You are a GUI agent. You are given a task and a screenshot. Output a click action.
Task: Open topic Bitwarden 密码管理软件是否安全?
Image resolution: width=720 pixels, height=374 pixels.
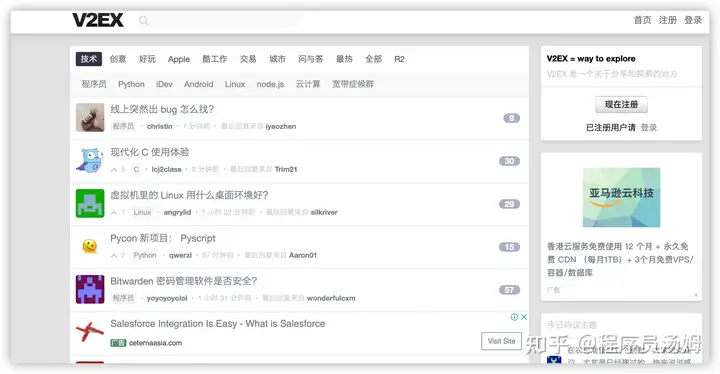(184, 281)
